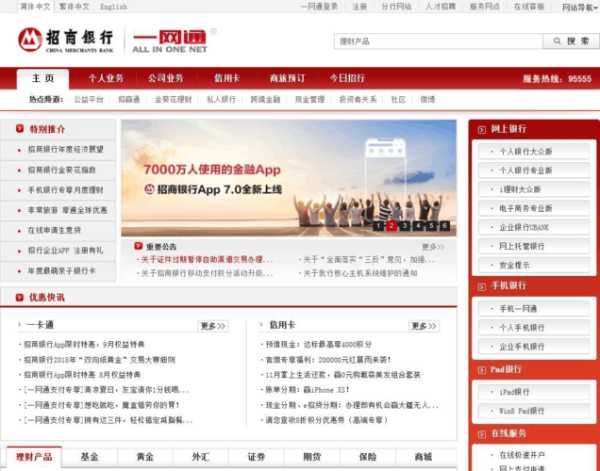Open 企业银行UBANK in the 网上银行 panel
This screenshot has height=471, width=600.
(x=534, y=228)
